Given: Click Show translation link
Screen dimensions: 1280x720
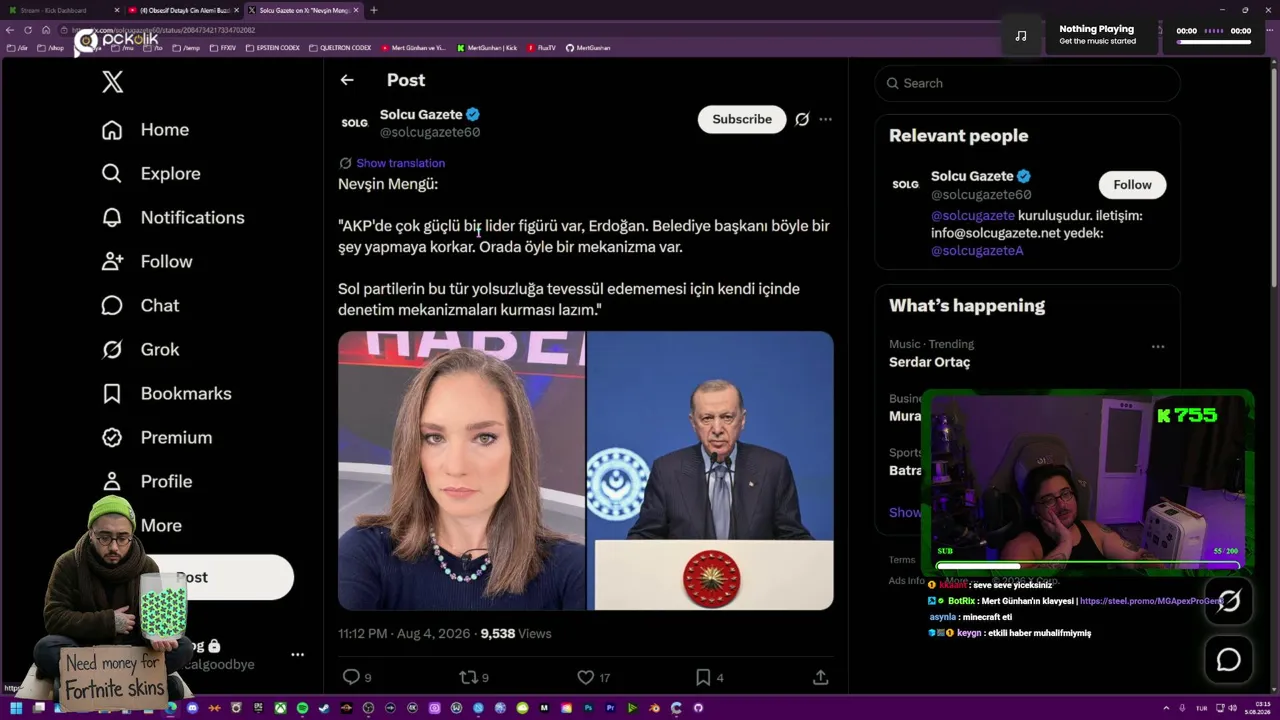Looking at the screenshot, I should tap(400, 163).
